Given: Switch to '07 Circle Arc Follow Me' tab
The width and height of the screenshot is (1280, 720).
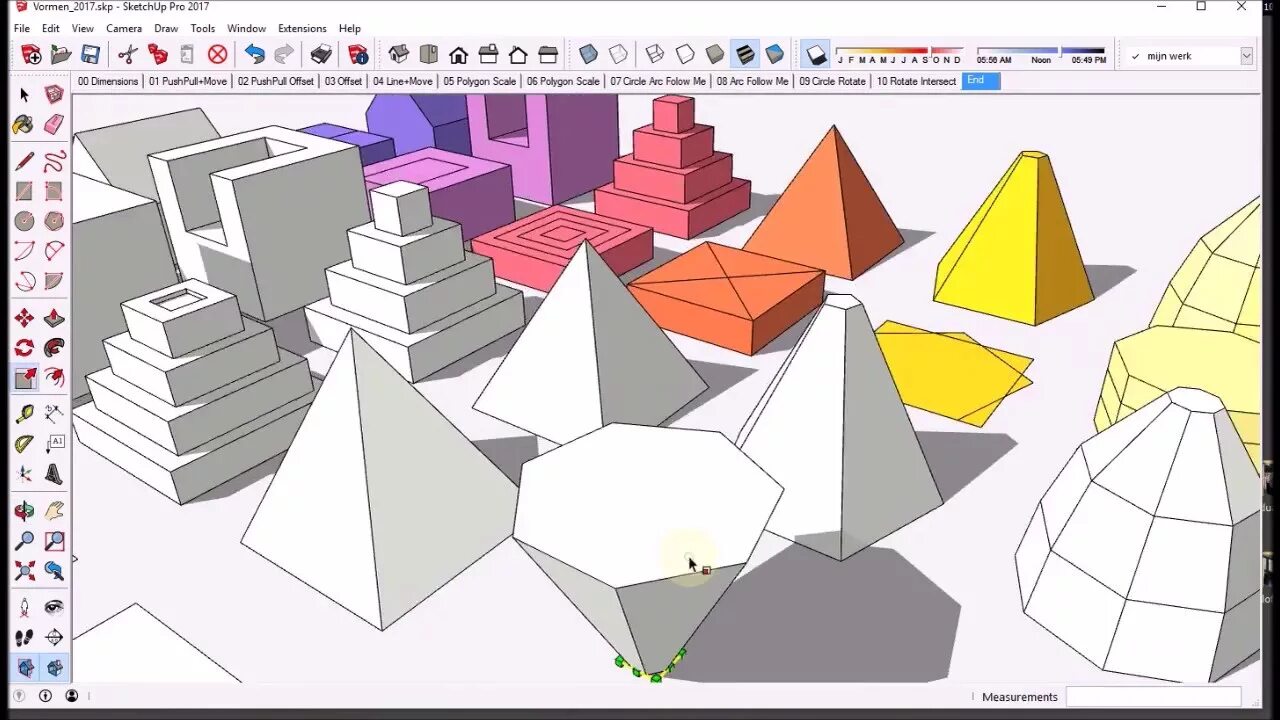Looking at the screenshot, I should [x=658, y=81].
